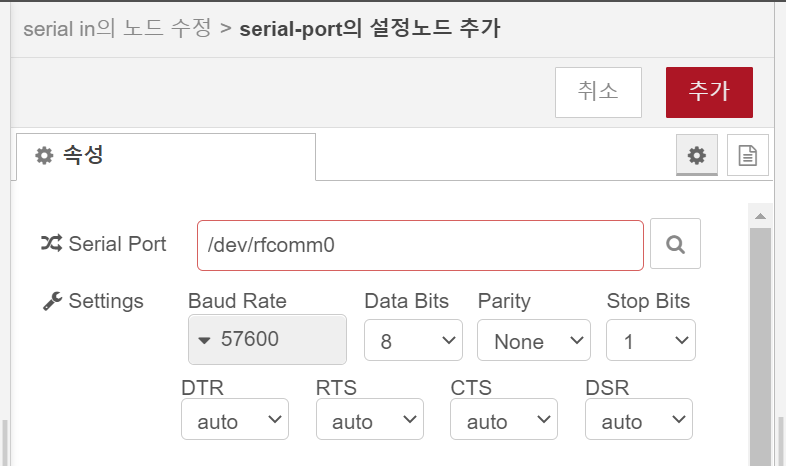Open the Stop Bits dropdown
Viewport: 786px width, 466px height.
click(650, 340)
